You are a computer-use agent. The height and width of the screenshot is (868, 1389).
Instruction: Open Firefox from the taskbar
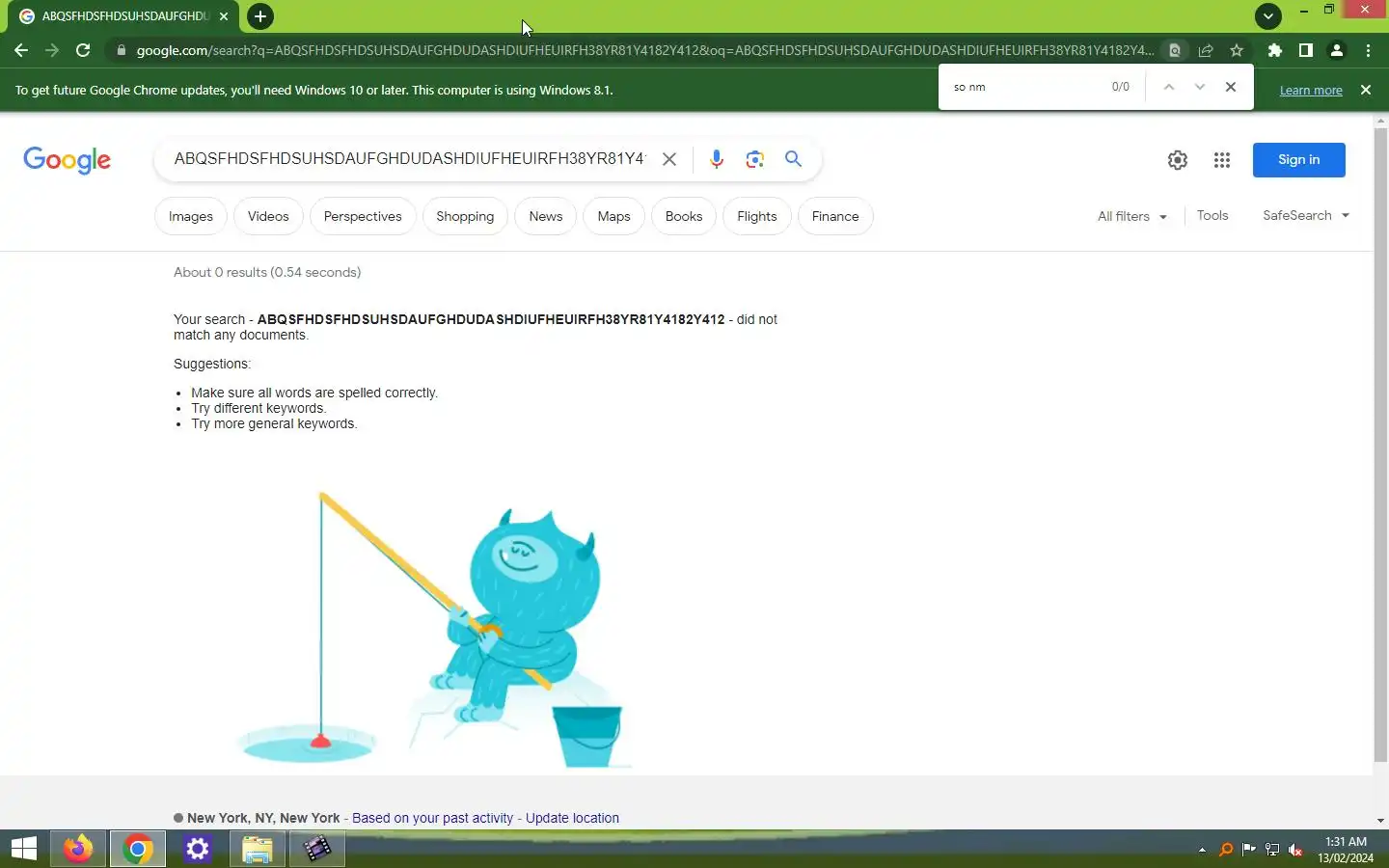coord(78,849)
